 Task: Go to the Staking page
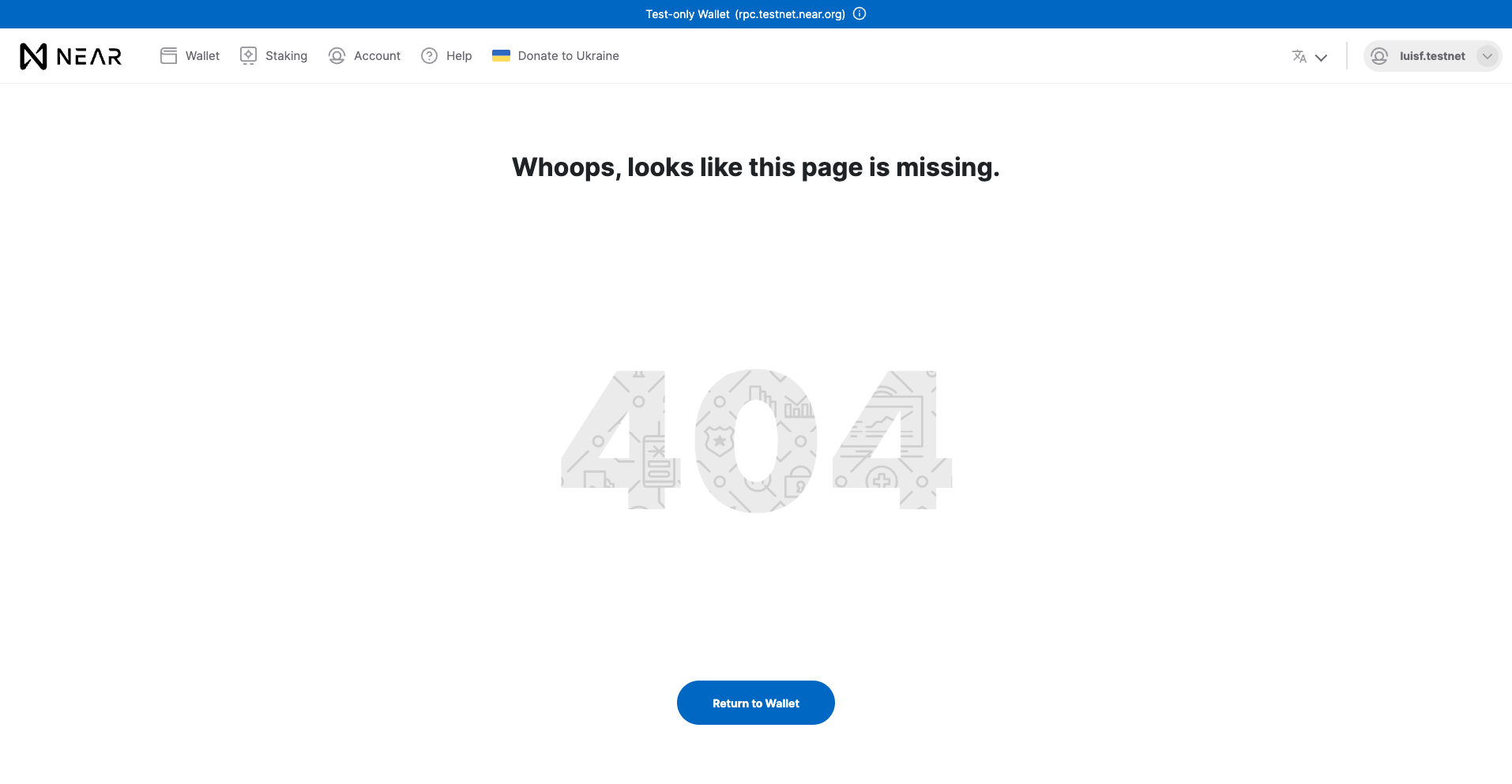point(286,56)
